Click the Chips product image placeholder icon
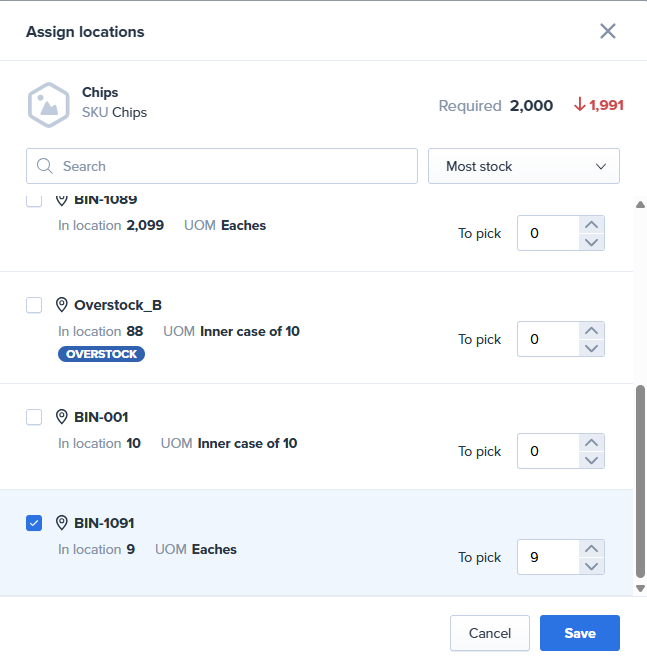Image resolution: width=647 pixels, height=665 pixels. pyautogui.click(x=48, y=104)
